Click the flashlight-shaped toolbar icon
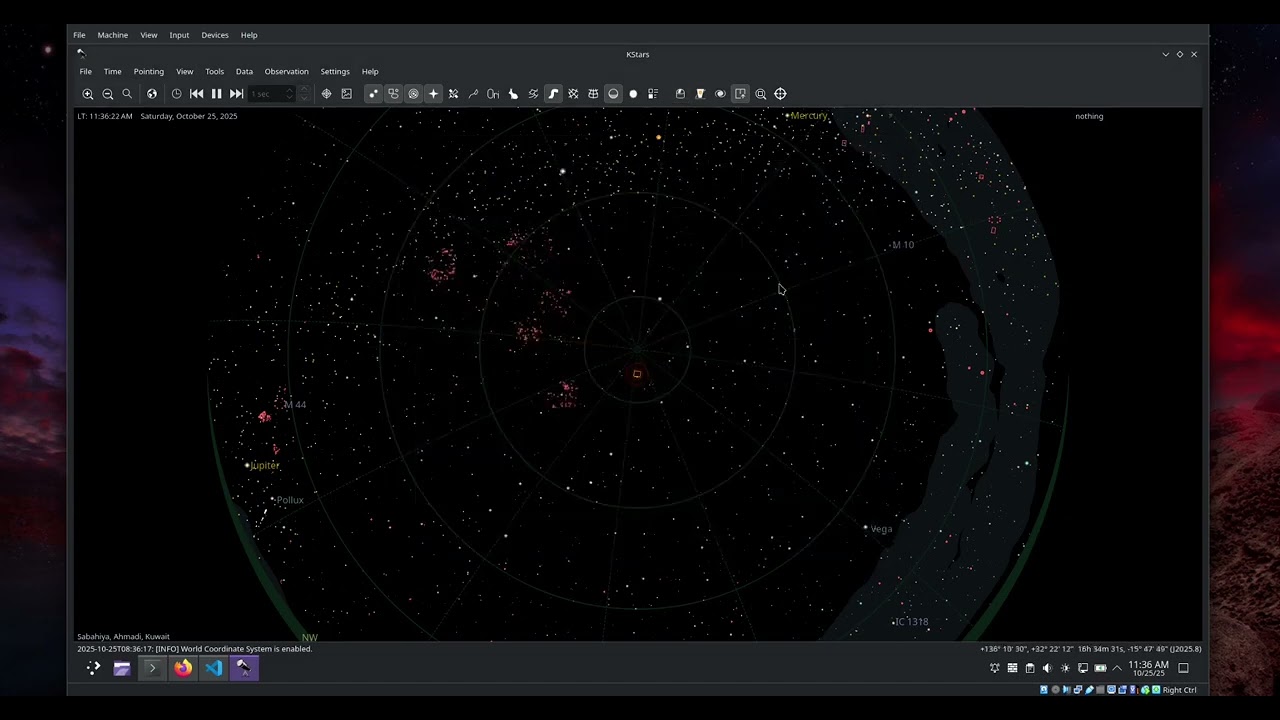 (x=700, y=94)
